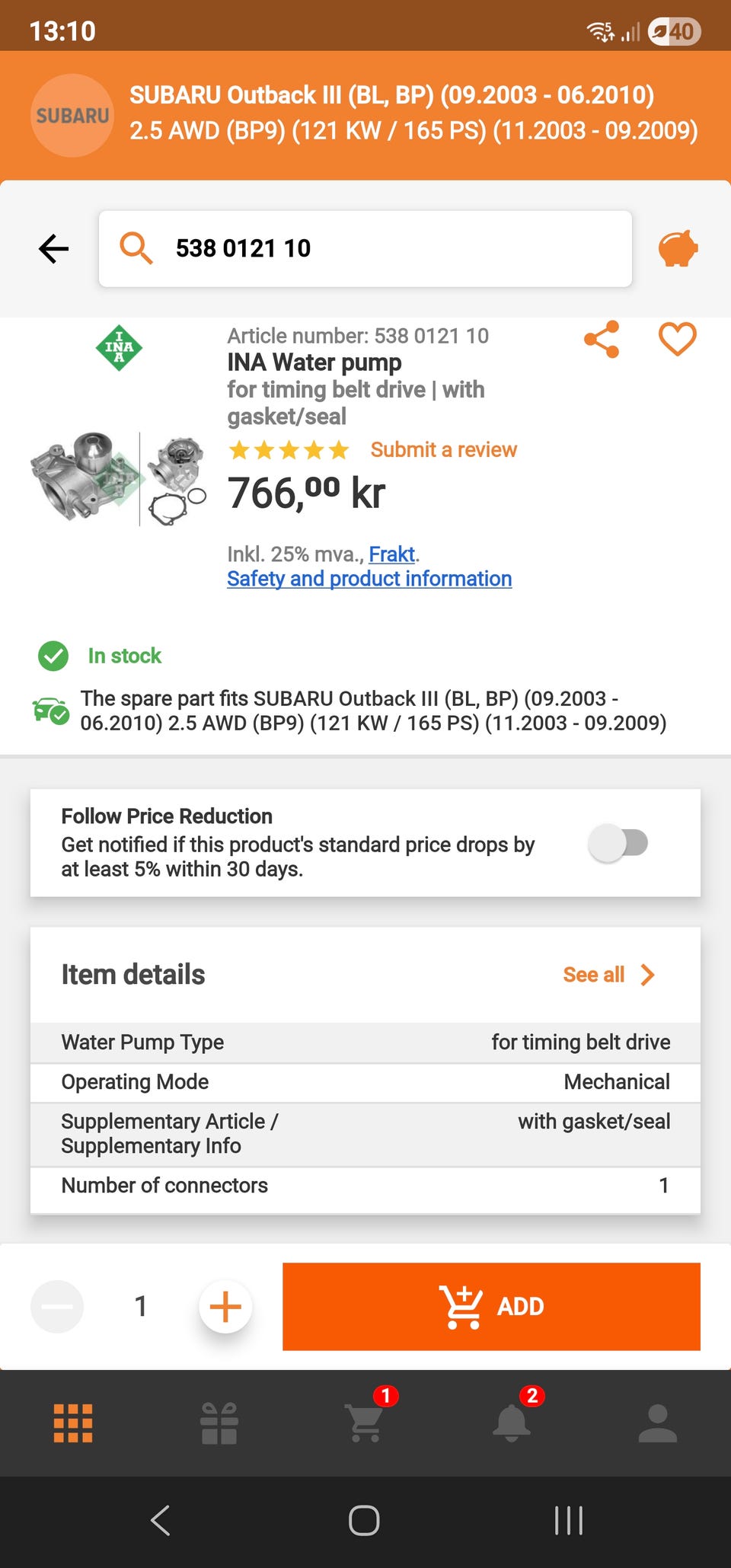Add the water pump to favorites via the heart icon
Screen dimensions: 731x1568
click(677, 340)
